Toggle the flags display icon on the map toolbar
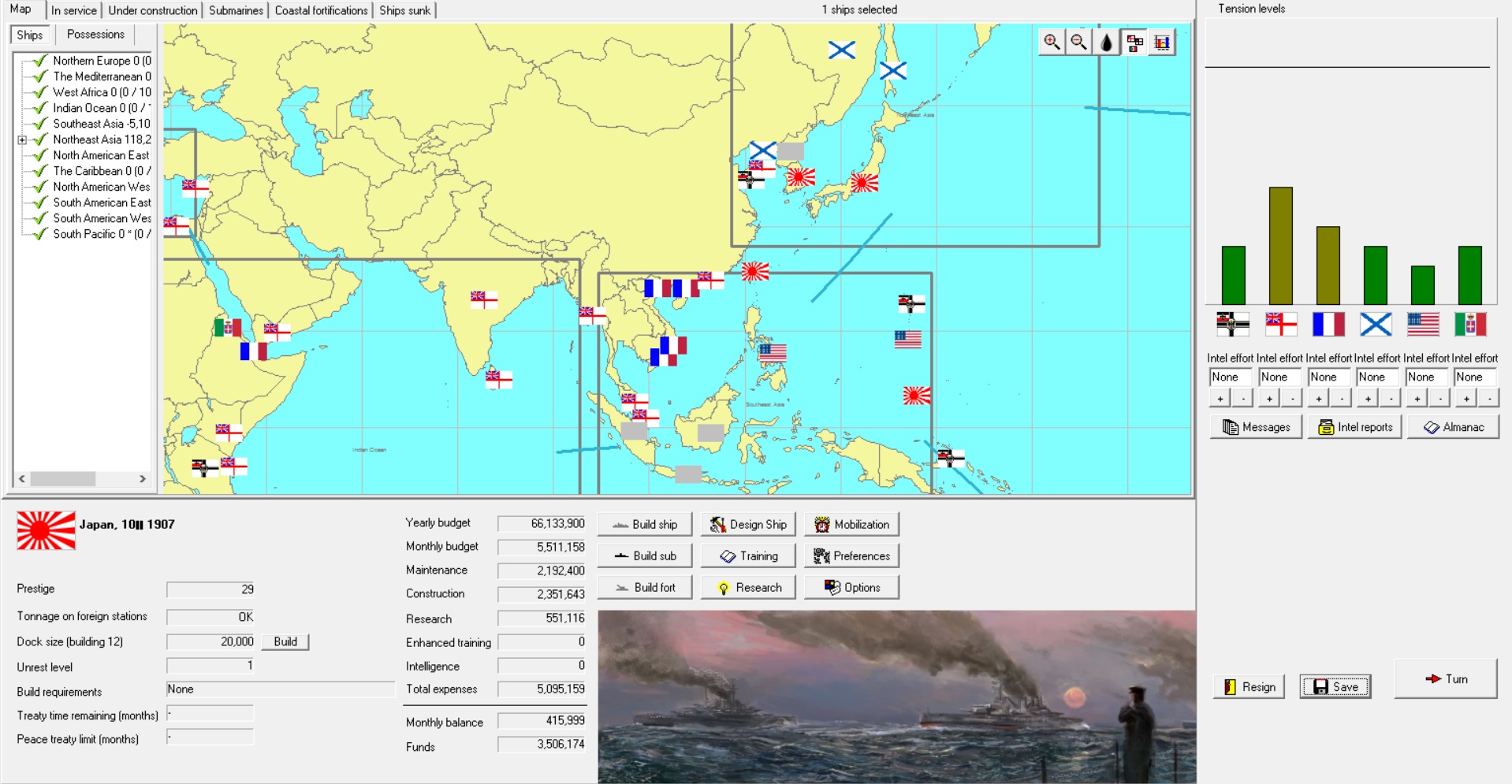Viewport: 1512px width, 784px height. [1134, 43]
